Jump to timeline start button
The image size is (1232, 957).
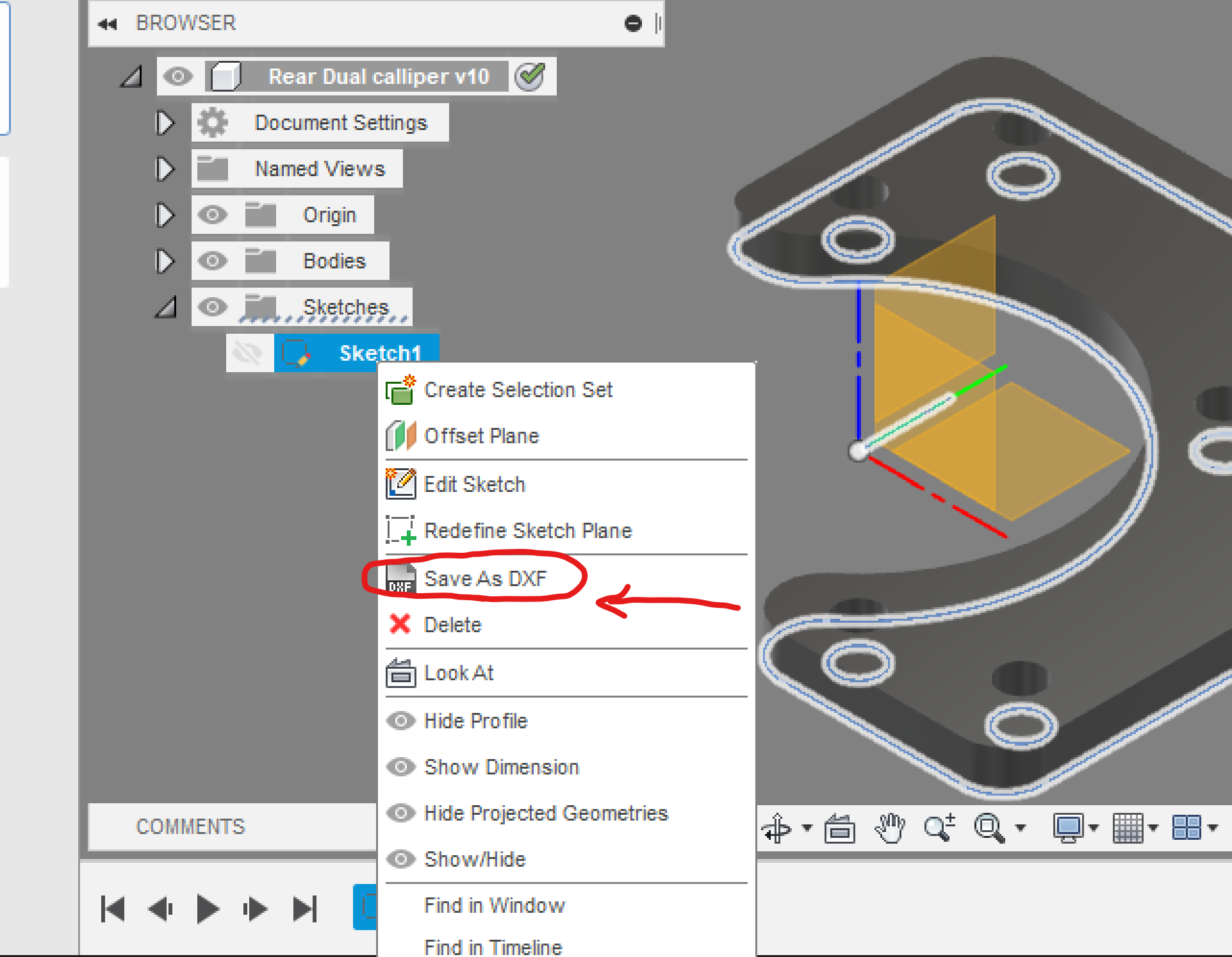tap(113, 909)
